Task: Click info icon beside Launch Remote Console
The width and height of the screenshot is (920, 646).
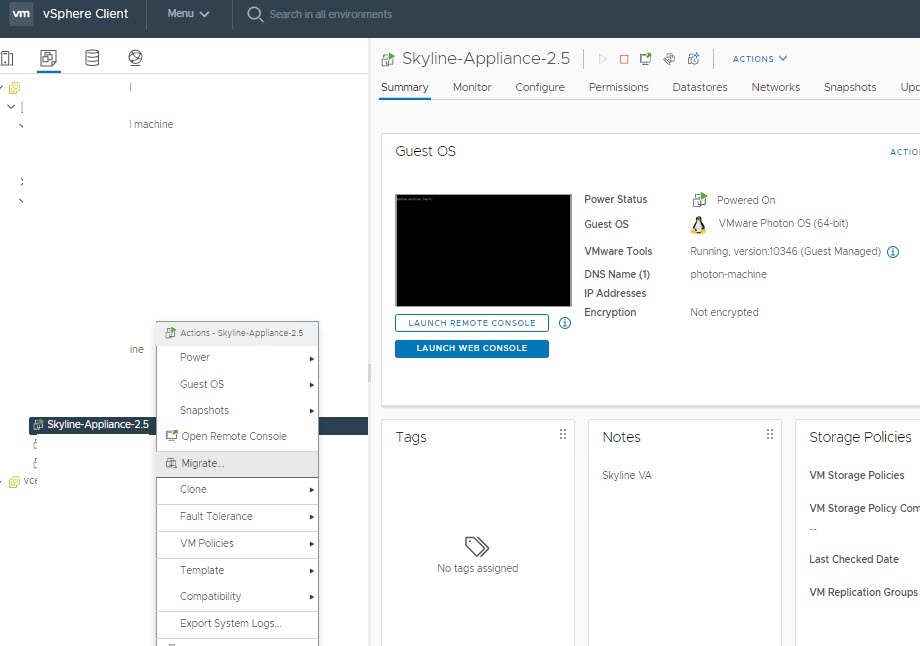Action: (565, 324)
